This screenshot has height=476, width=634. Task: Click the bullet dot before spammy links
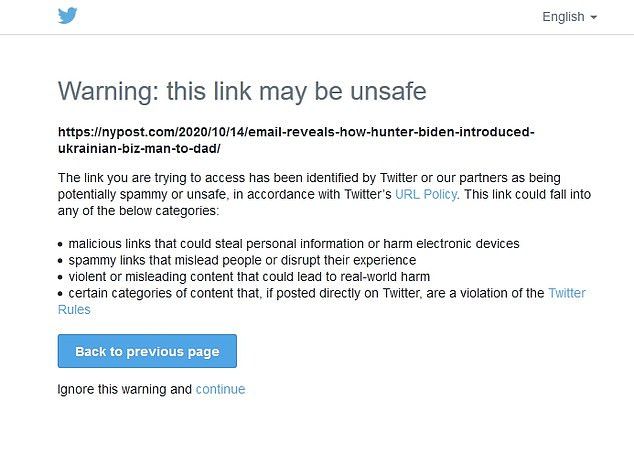pyautogui.click(x=60, y=261)
